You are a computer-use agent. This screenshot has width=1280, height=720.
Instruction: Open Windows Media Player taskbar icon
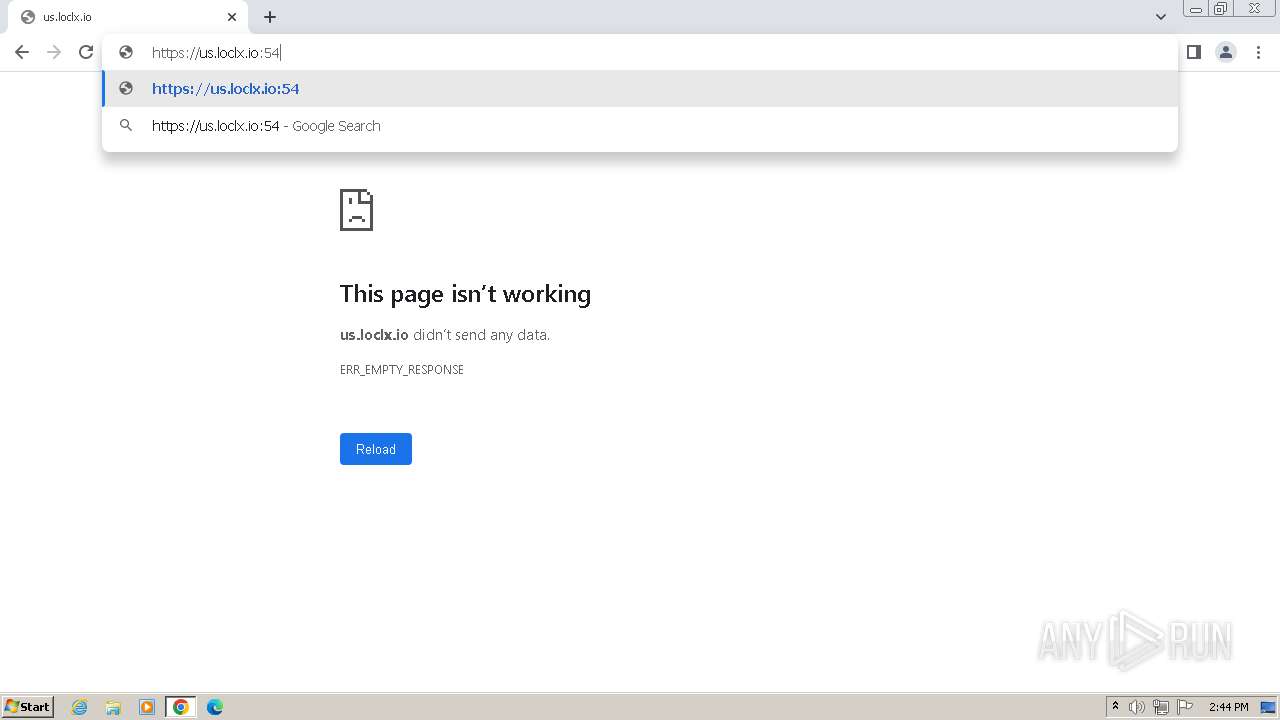(147, 707)
